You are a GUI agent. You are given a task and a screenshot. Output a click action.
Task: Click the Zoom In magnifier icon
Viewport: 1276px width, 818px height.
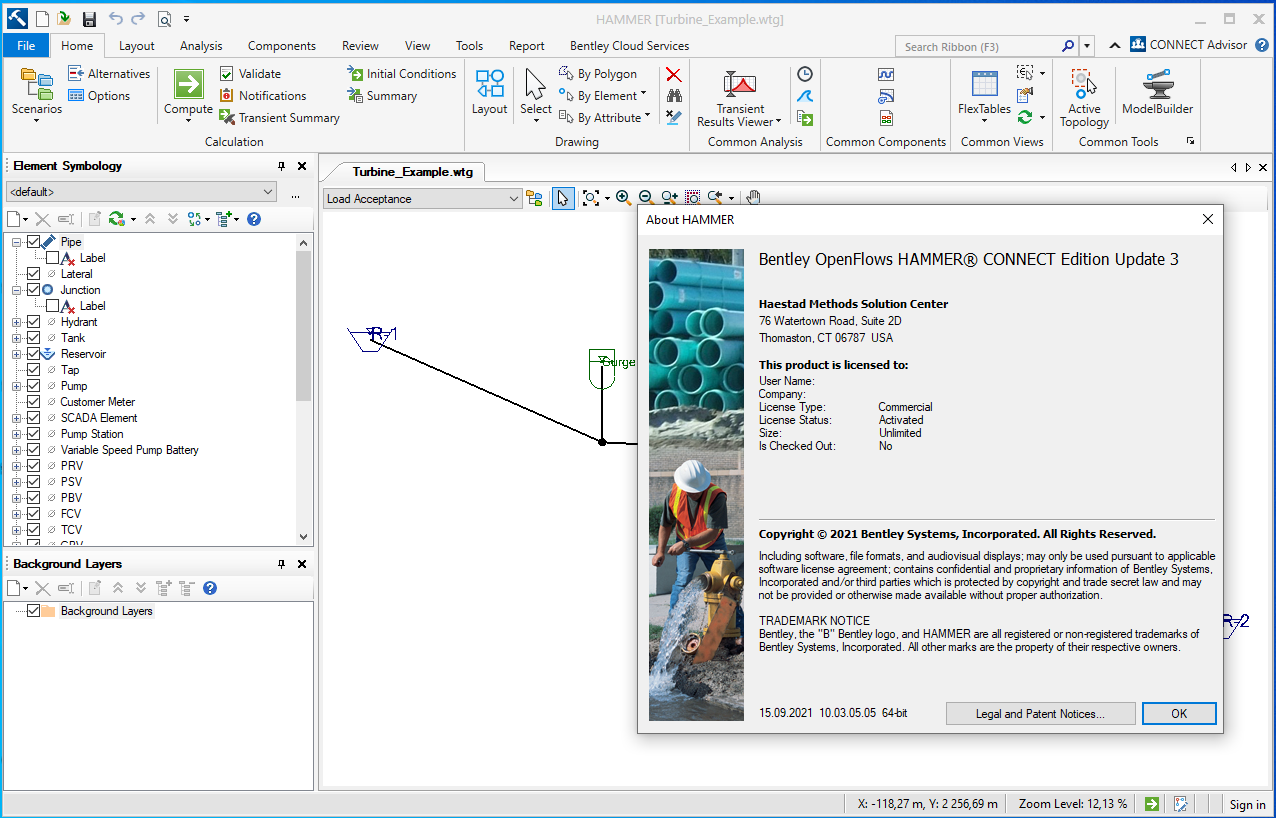point(623,198)
